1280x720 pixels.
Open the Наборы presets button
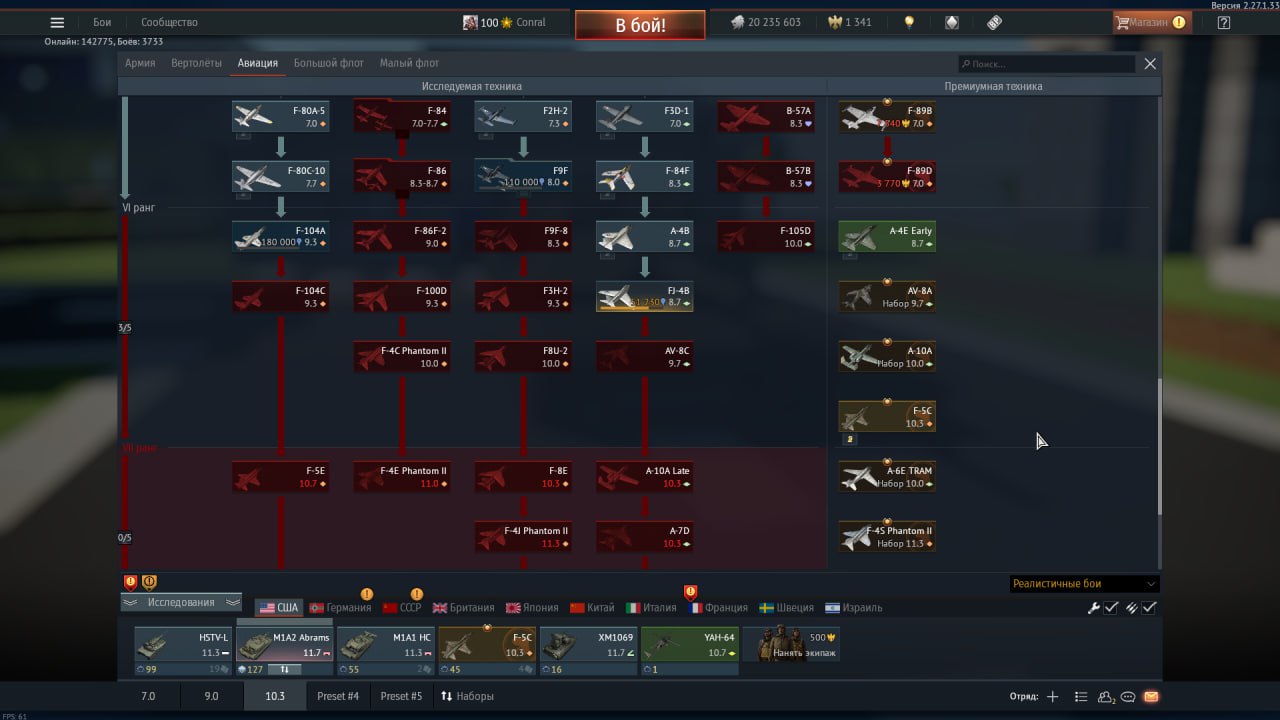pos(467,696)
